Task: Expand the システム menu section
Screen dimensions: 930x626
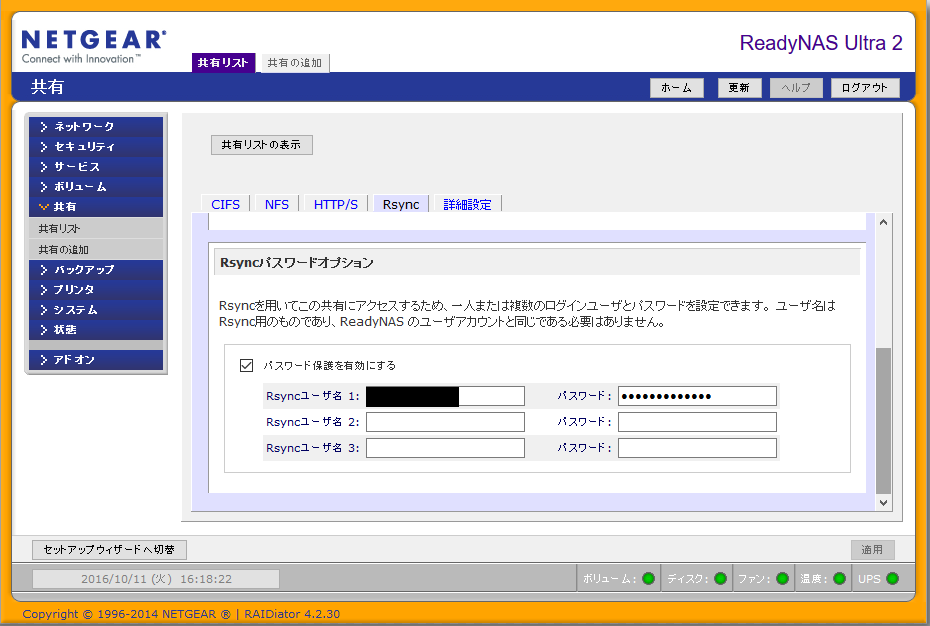Action: tap(96, 310)
